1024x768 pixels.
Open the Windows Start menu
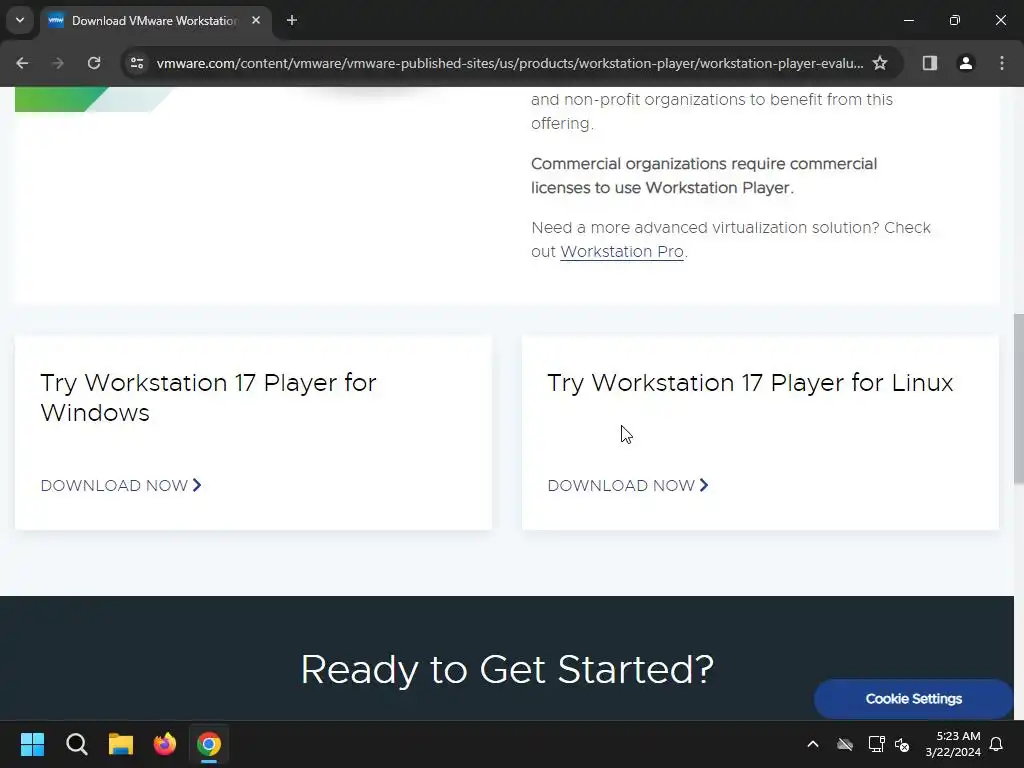pyautogui.click(x=32, y=744)
